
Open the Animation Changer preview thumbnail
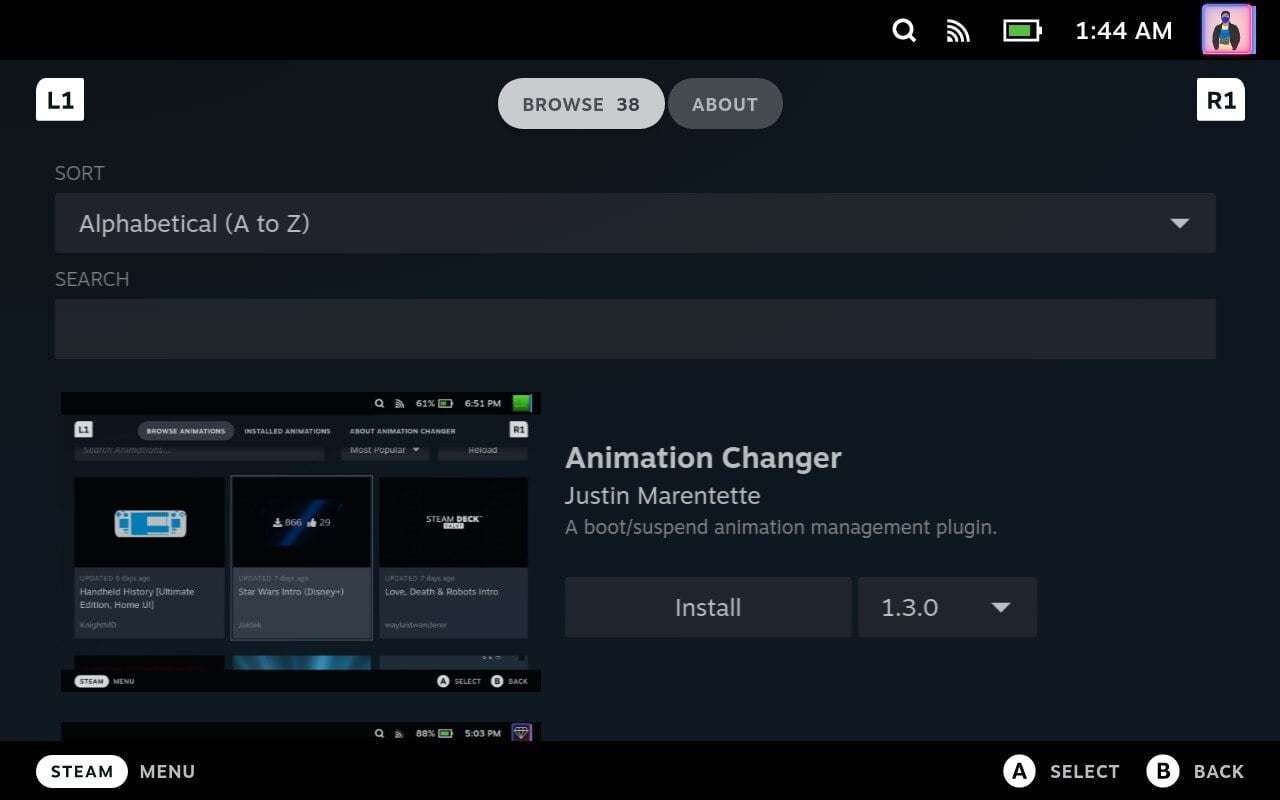pos(301,542)
